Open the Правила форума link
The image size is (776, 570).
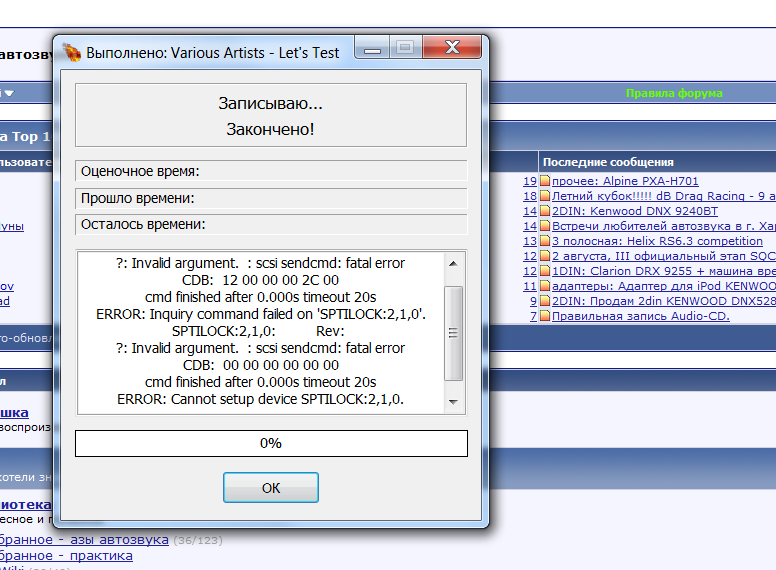(x=673, y=94)
